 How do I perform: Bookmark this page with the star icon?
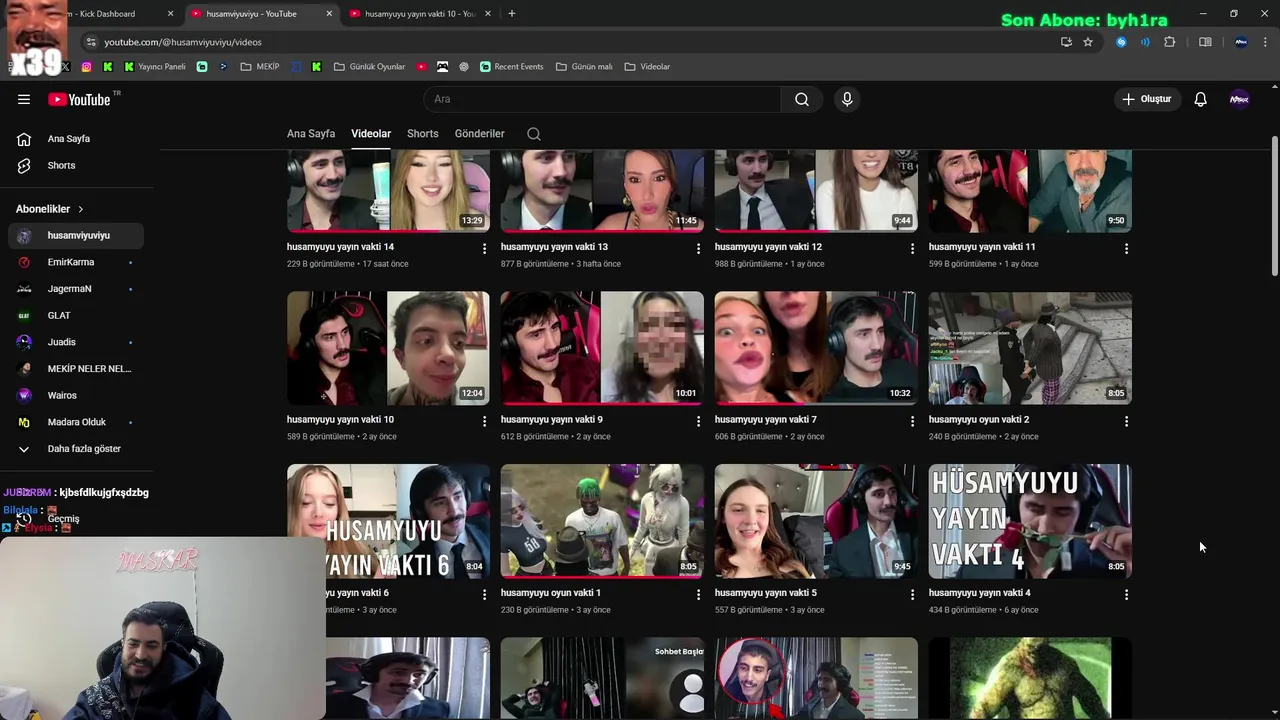(1088, 42)
